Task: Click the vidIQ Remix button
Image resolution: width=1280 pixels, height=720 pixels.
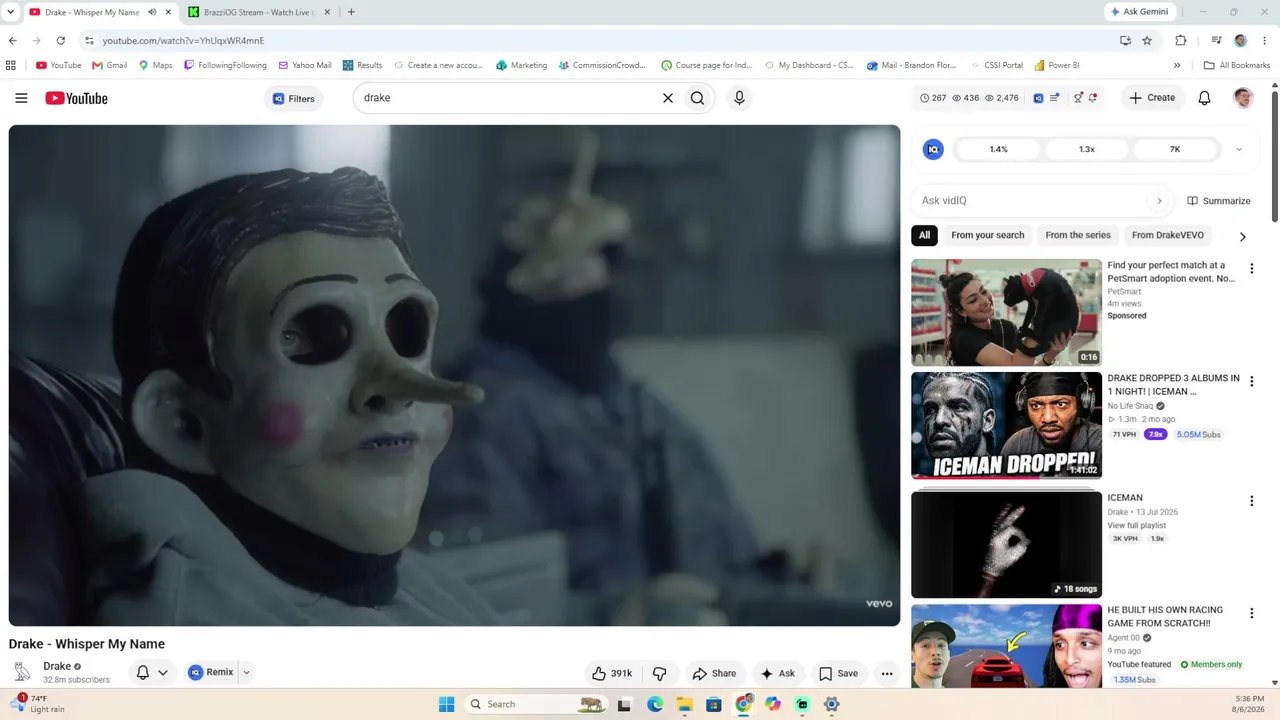Action: (211, 673)
